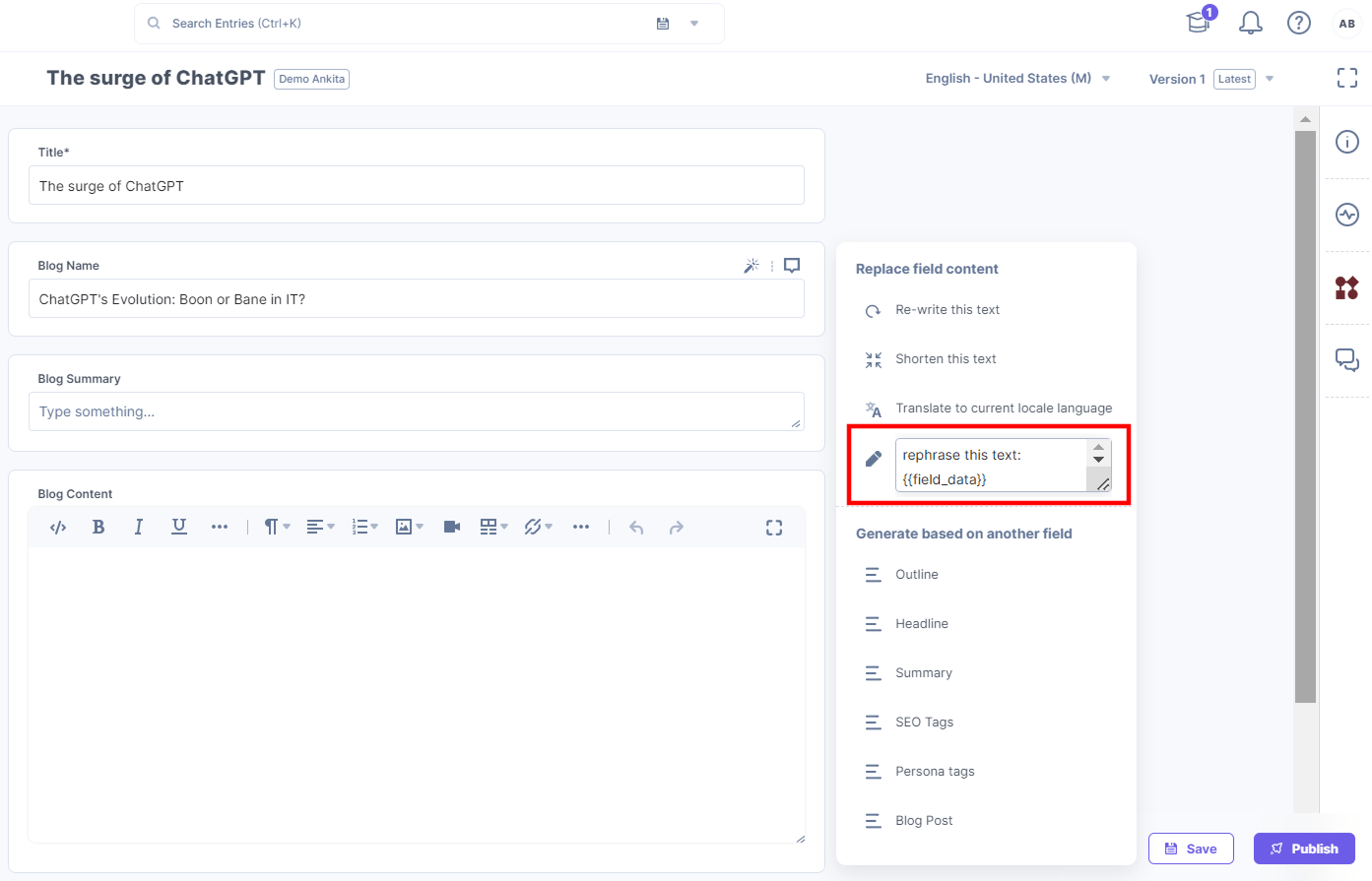Open the notifications bell
Viewport: 1372px width, 881px height.
[1250, 24]
